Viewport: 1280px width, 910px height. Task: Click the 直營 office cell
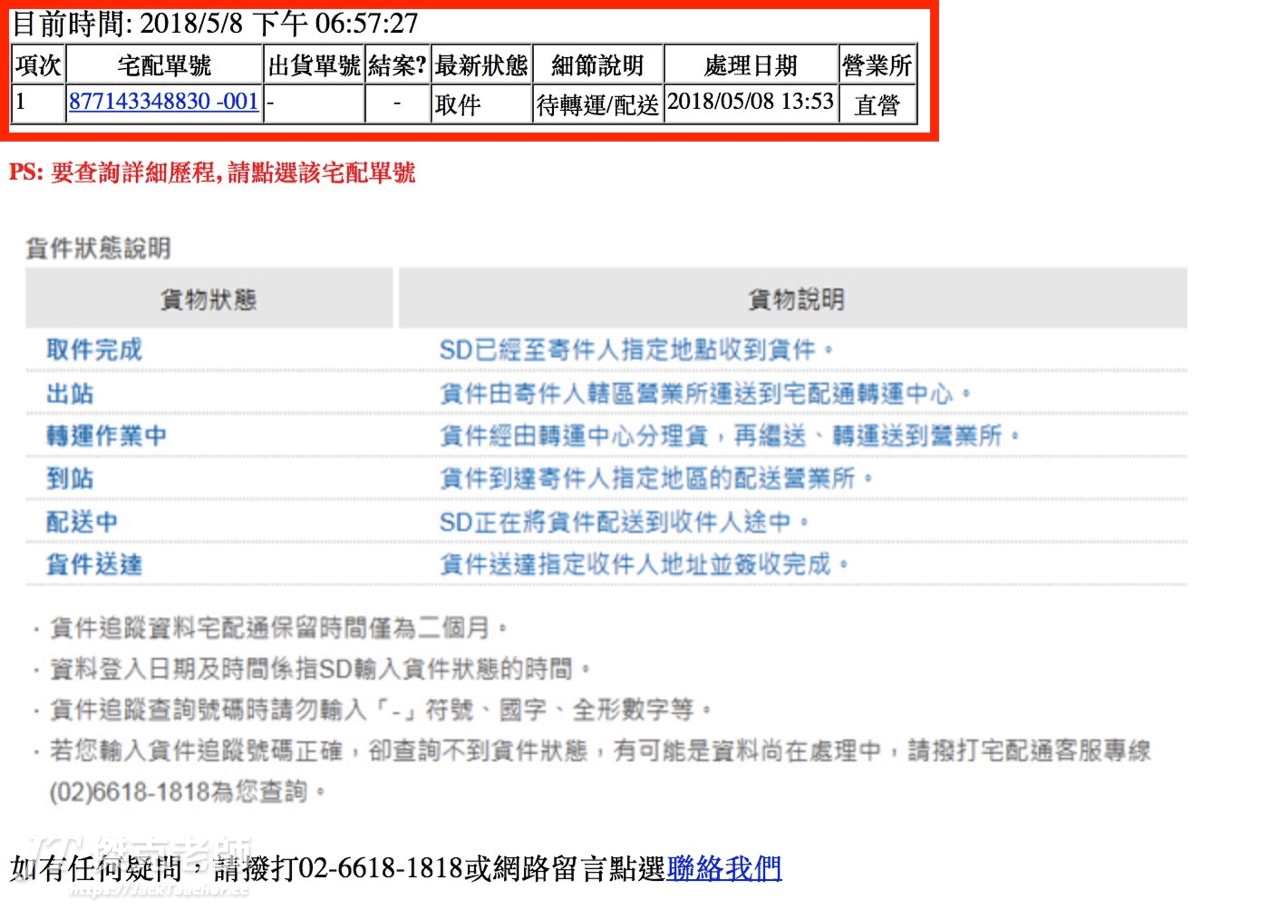click(x=877, y=105)
